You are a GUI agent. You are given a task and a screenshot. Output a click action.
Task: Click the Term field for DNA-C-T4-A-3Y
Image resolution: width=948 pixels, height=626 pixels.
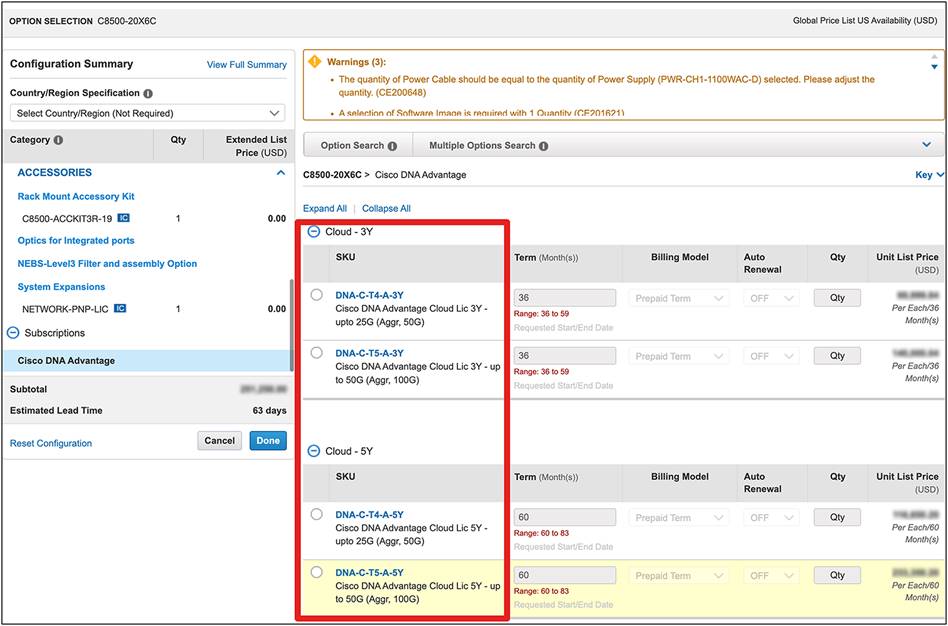pyautogui.click(x=565, y=298)
